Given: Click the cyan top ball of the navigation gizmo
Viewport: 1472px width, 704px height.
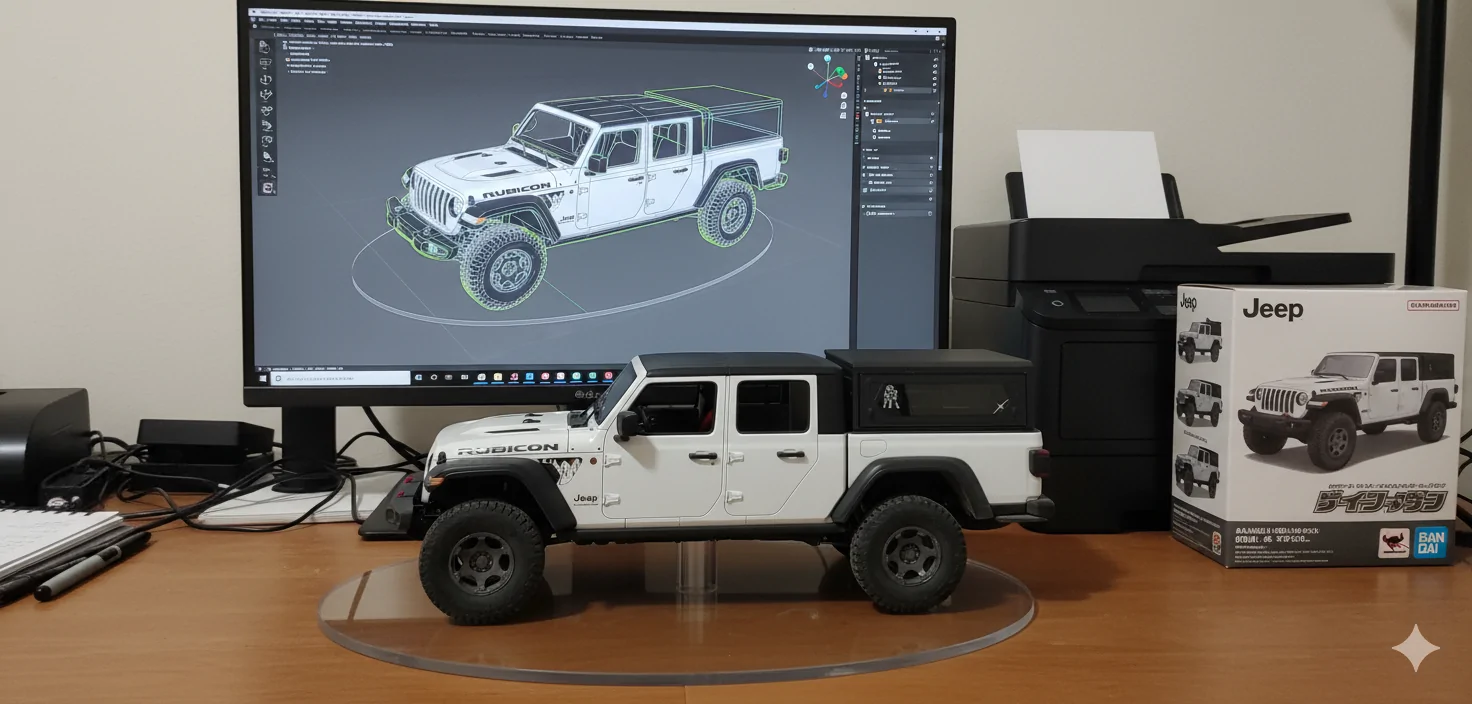Looking at the screenshot, I should [x=827, y=58].
